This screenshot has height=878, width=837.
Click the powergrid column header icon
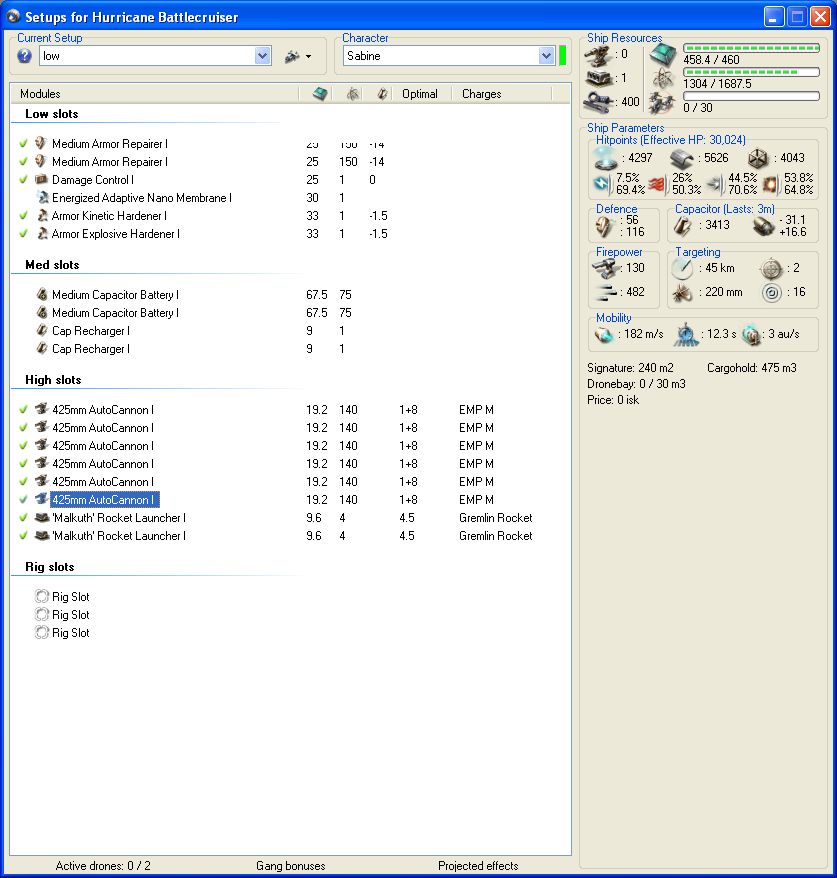(353, 94)
